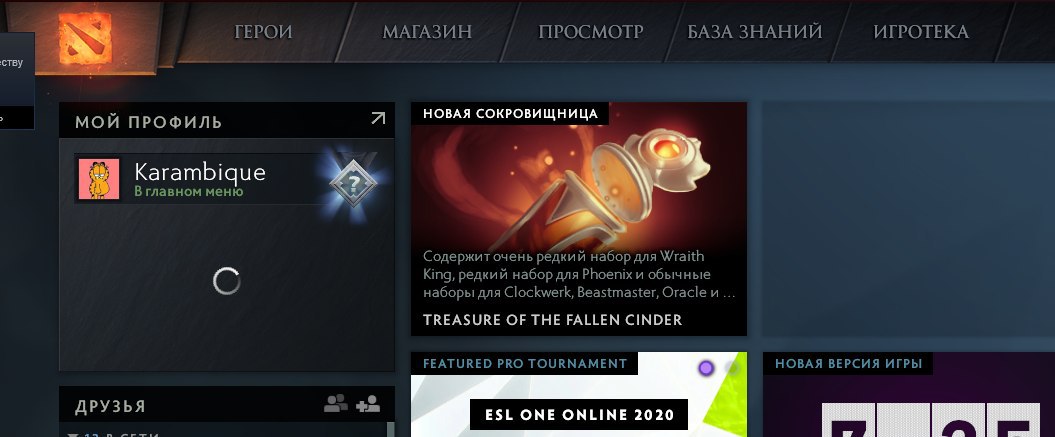Go to the Игротека tab

coord(921,32)
